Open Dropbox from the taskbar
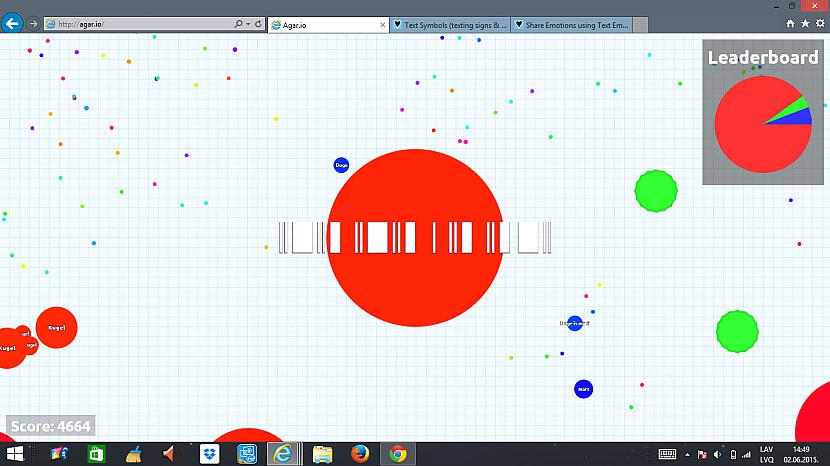Image resolution: width=830 pixels, height=466 pixels. click(x=210, y=454)
